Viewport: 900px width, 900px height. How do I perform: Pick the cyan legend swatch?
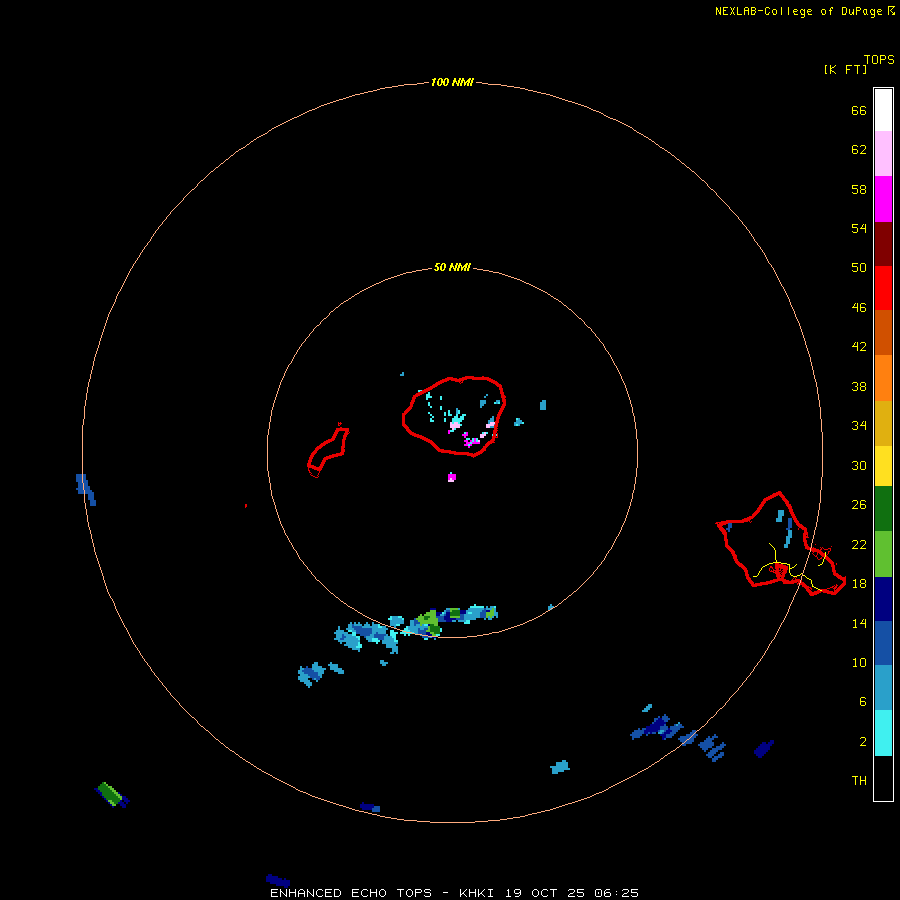click(883, 733)
